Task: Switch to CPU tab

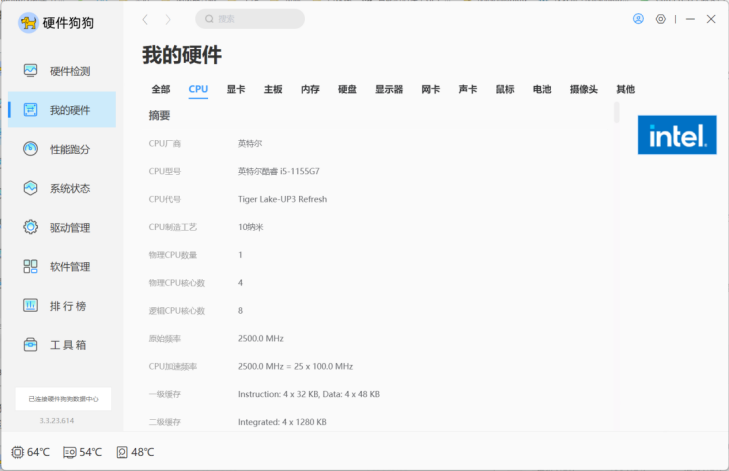Action: [198, 89]
